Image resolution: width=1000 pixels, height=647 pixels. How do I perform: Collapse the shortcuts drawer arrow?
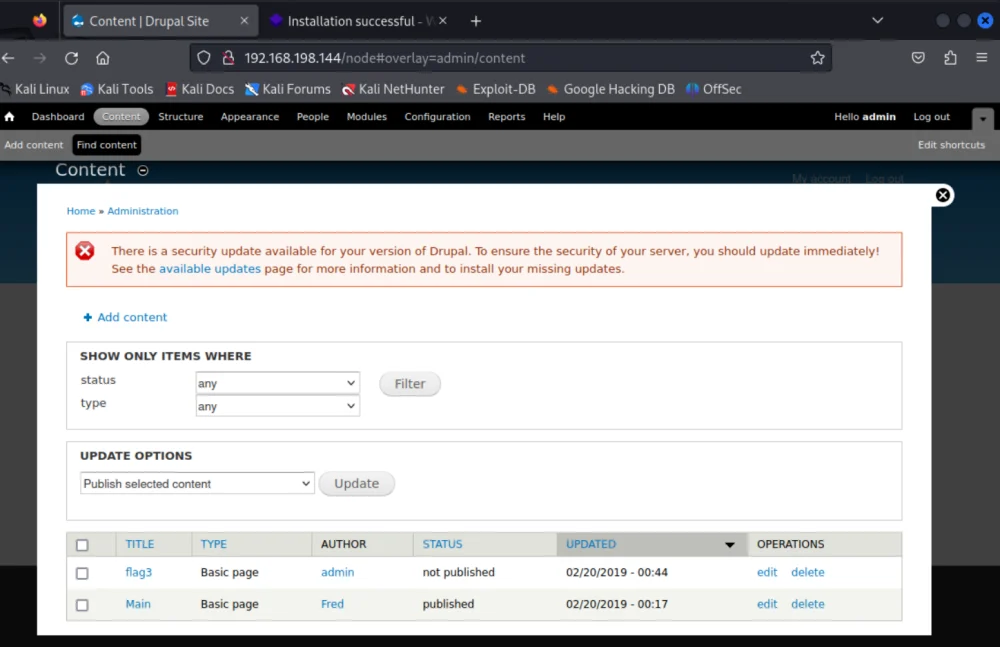point(983,119)
